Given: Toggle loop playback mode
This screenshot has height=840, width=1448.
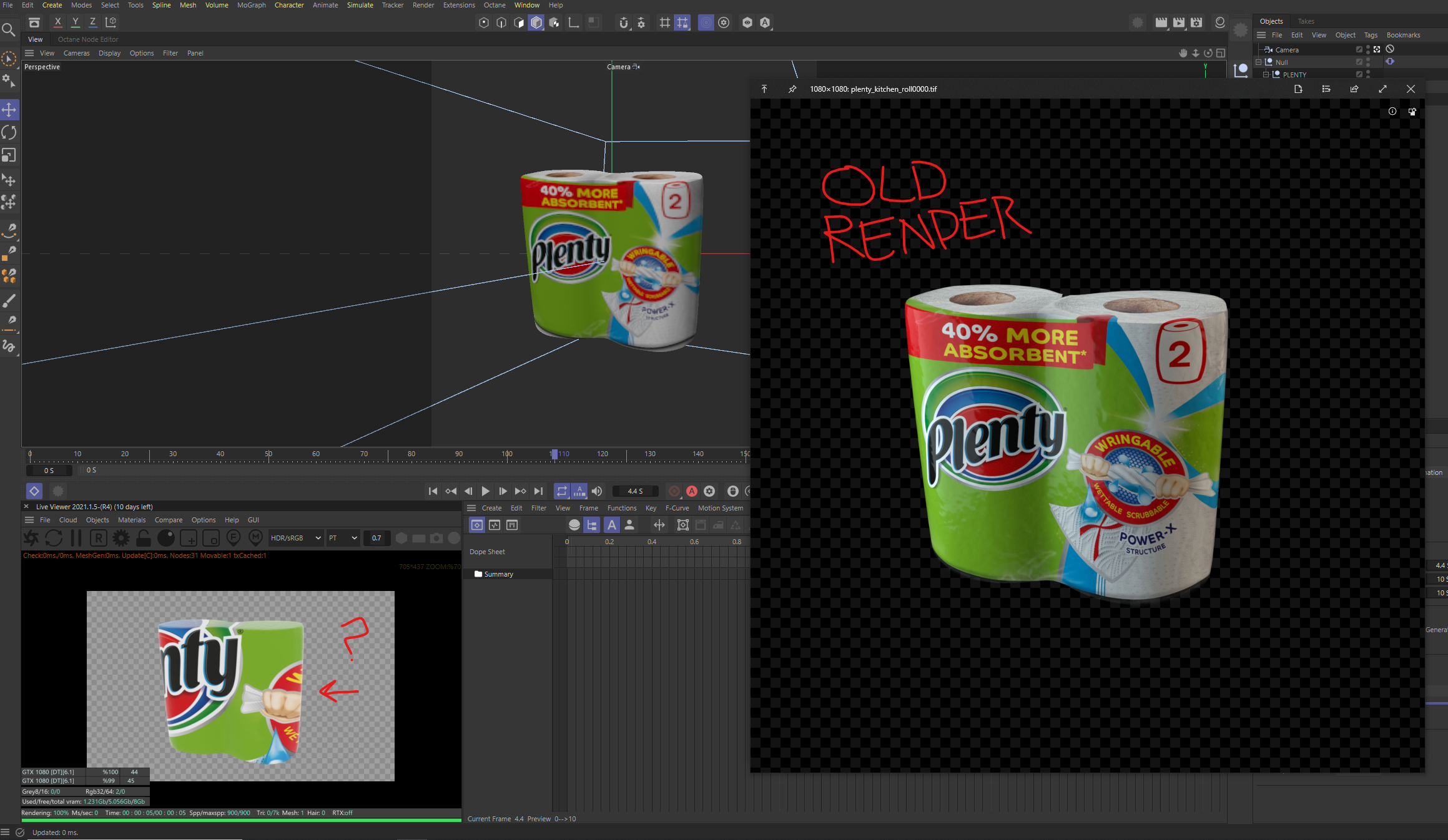Looking at the screenshot, I should [561, 491].
